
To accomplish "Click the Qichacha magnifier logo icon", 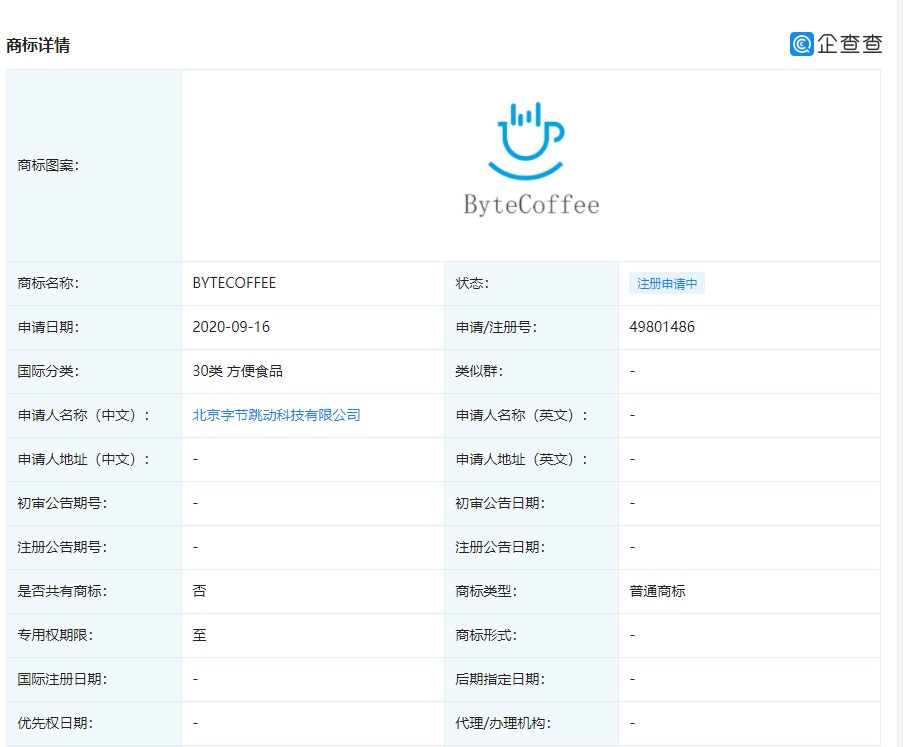I will pos(801,44).
